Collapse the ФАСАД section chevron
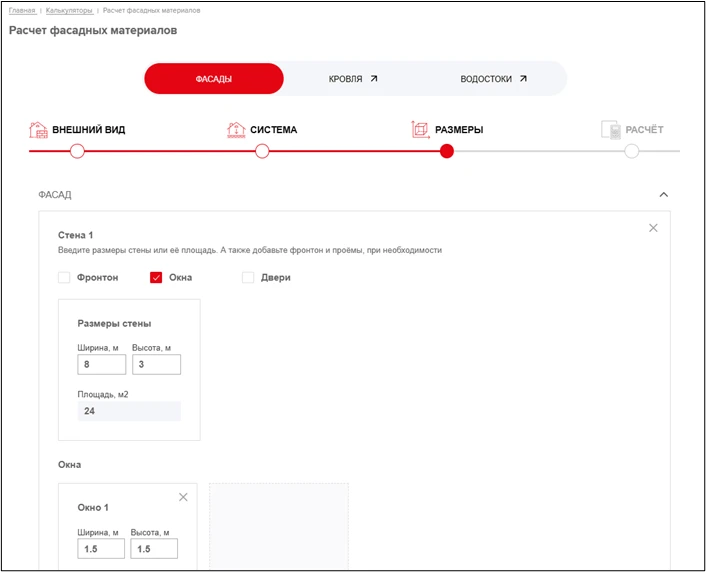 tap(663, 195)
